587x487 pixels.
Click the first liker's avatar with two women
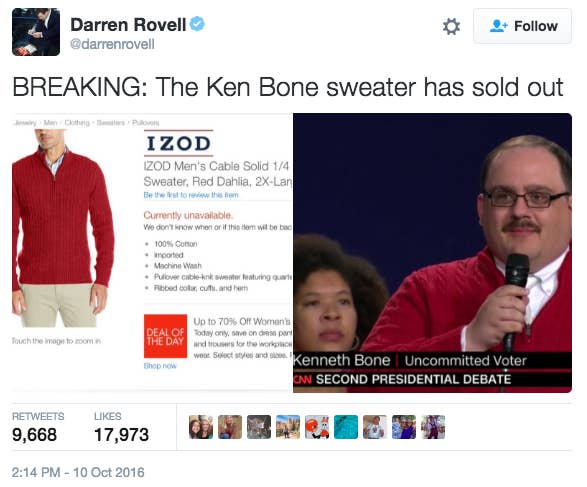coord(201,427)
